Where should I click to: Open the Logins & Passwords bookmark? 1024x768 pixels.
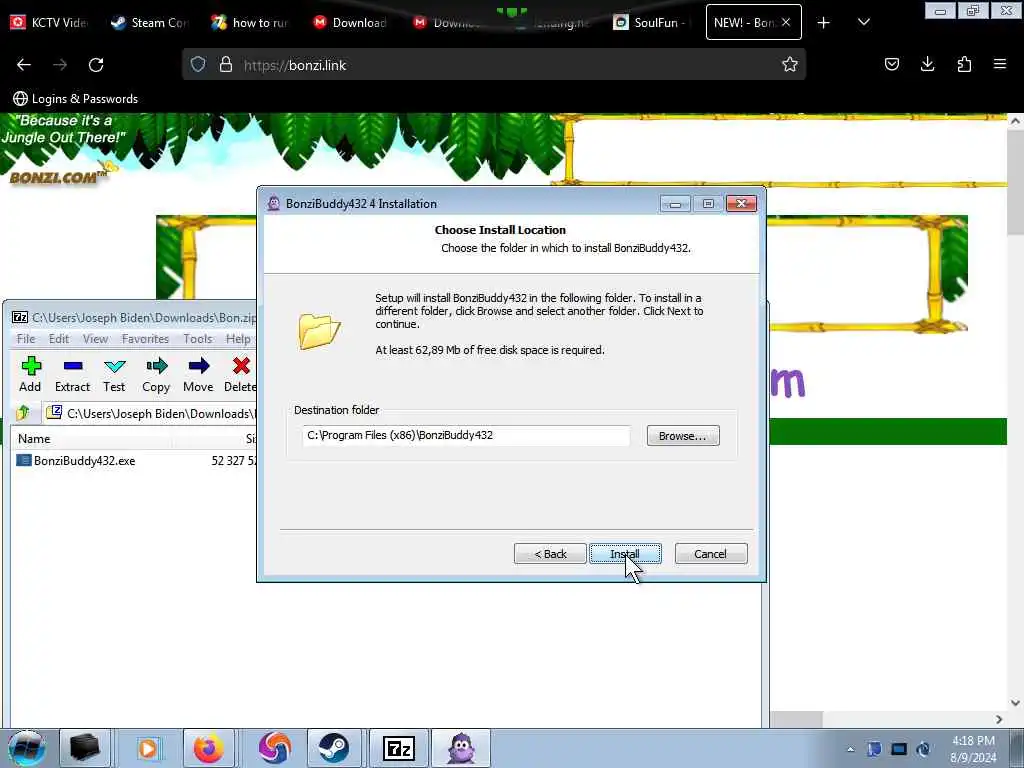click(76, 99)
